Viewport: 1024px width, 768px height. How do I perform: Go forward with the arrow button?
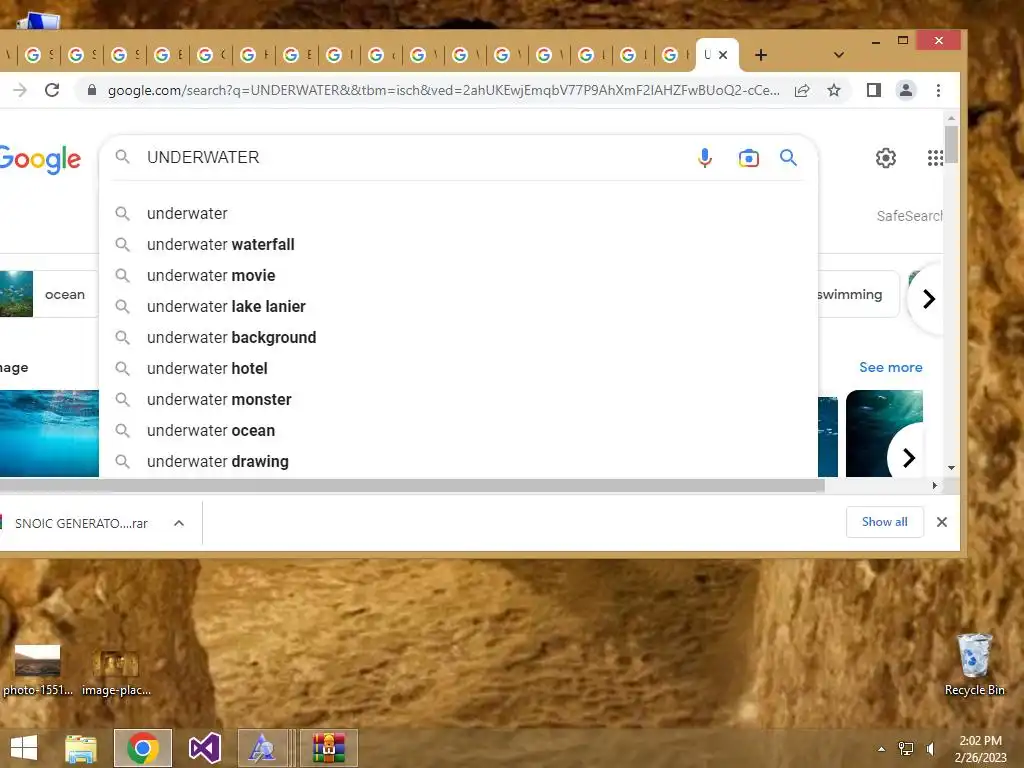(x=20, y=90)
